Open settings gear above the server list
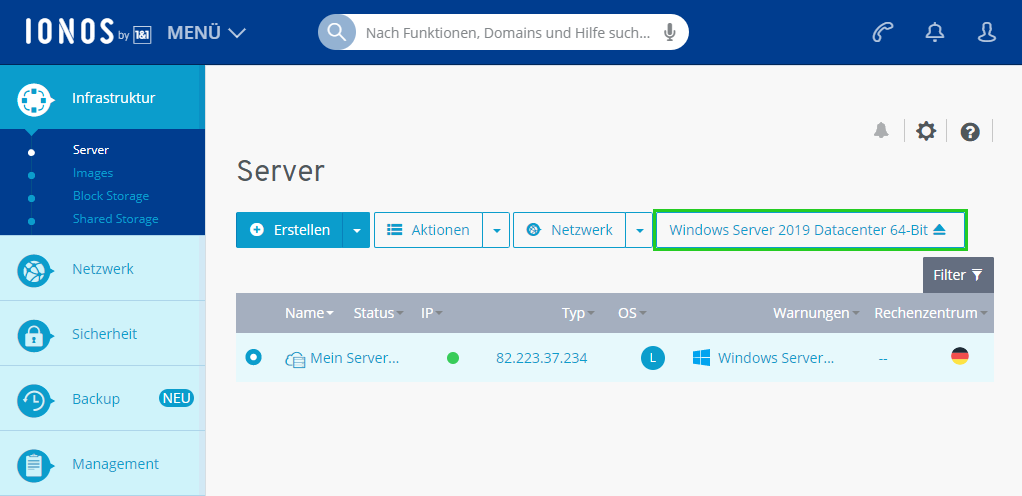Viewport: 1022px width, 496px height. pos(926,131)
